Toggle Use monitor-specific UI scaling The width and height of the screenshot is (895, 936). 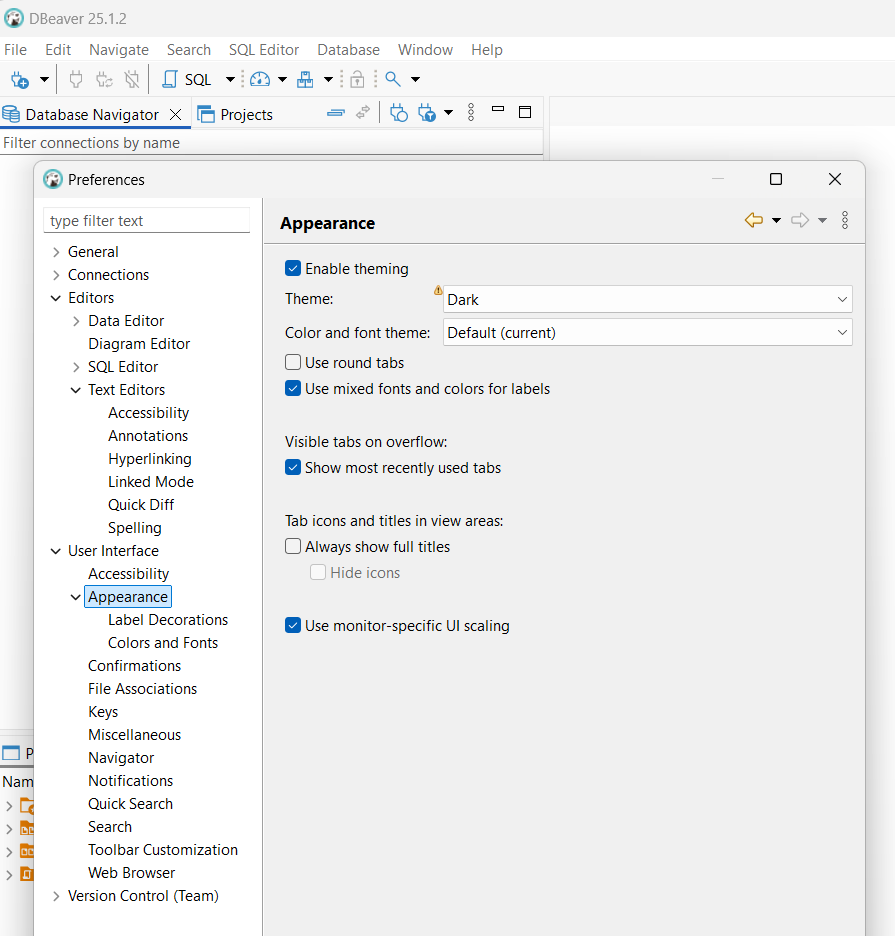[293, 626]
